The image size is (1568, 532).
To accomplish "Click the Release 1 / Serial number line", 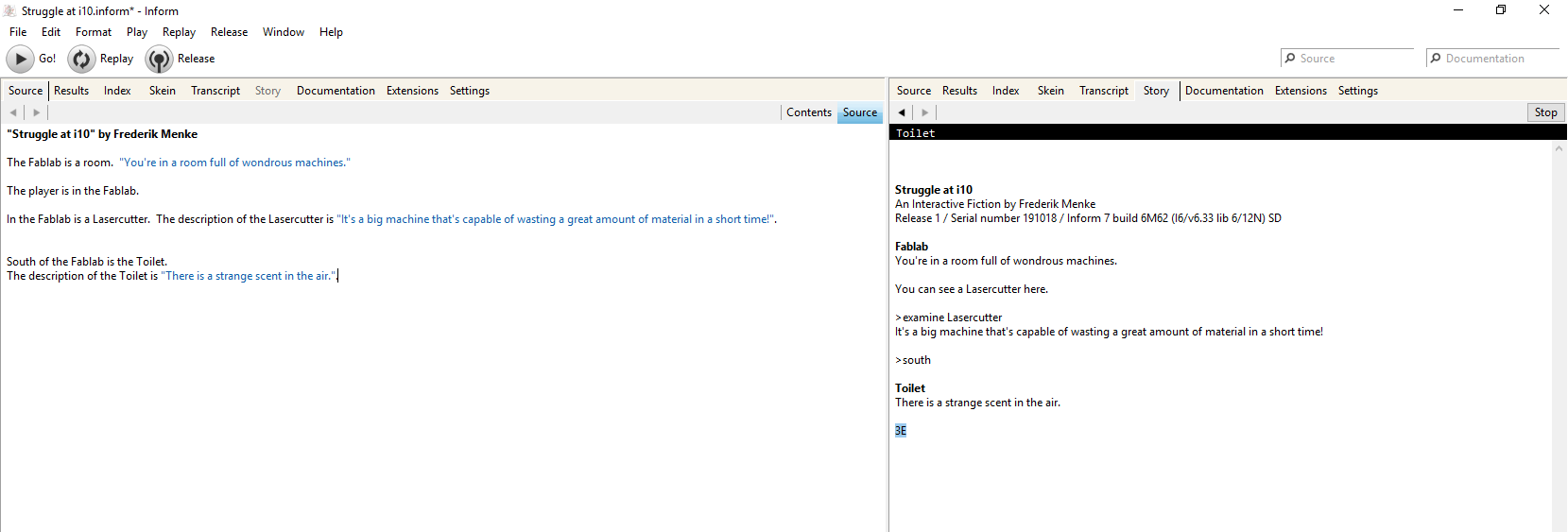I will click(x=1088, y=218).
